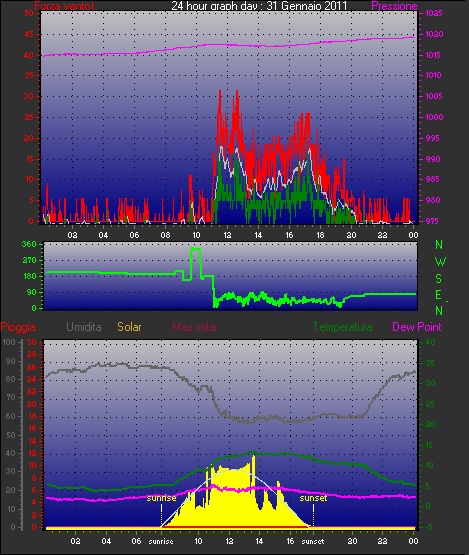The image size is (469, 555).
Task: Click the '24 hour graph day : 31 Gennaio 2011' heading
Action: tap(259, 5)
